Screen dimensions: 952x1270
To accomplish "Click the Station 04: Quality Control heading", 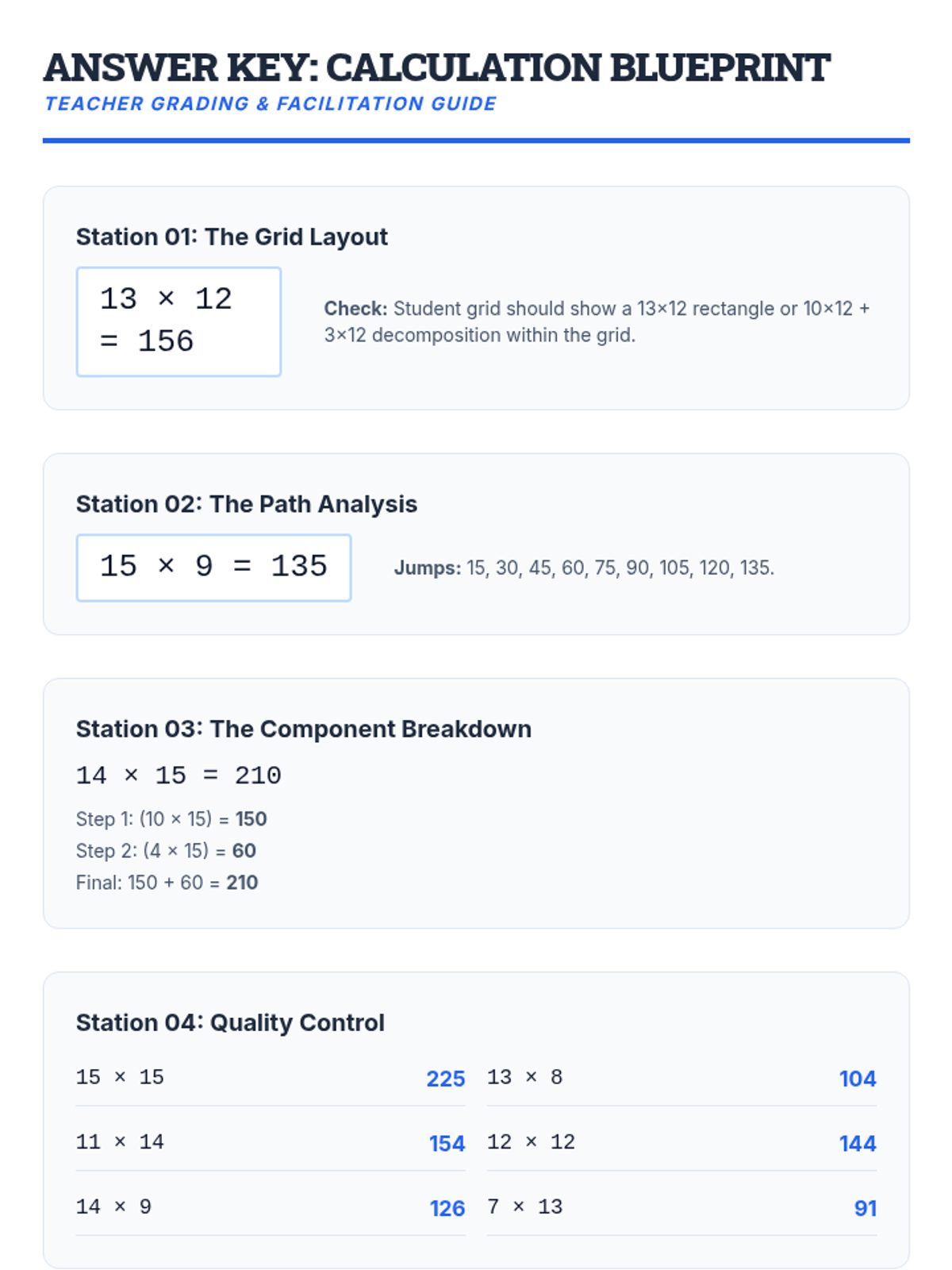I will tap(230, 1022).
